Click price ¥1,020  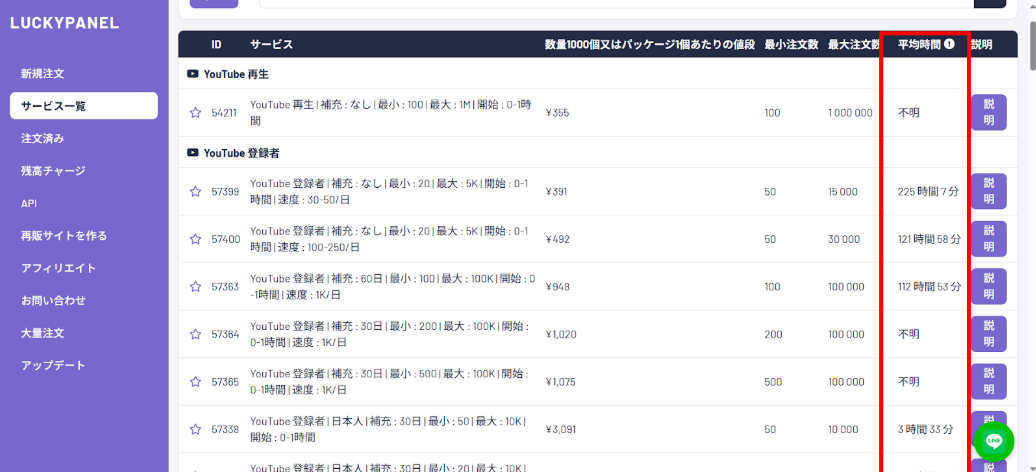click(561, 334)
